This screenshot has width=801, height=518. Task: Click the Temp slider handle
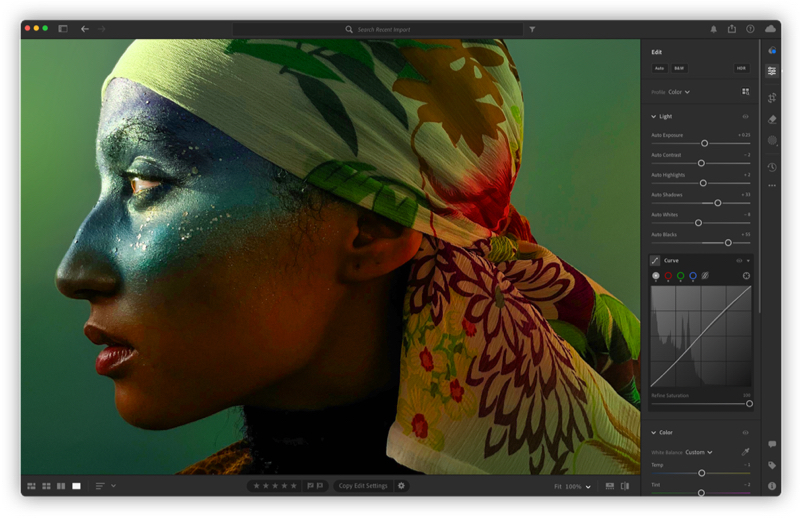pos(701,473)
